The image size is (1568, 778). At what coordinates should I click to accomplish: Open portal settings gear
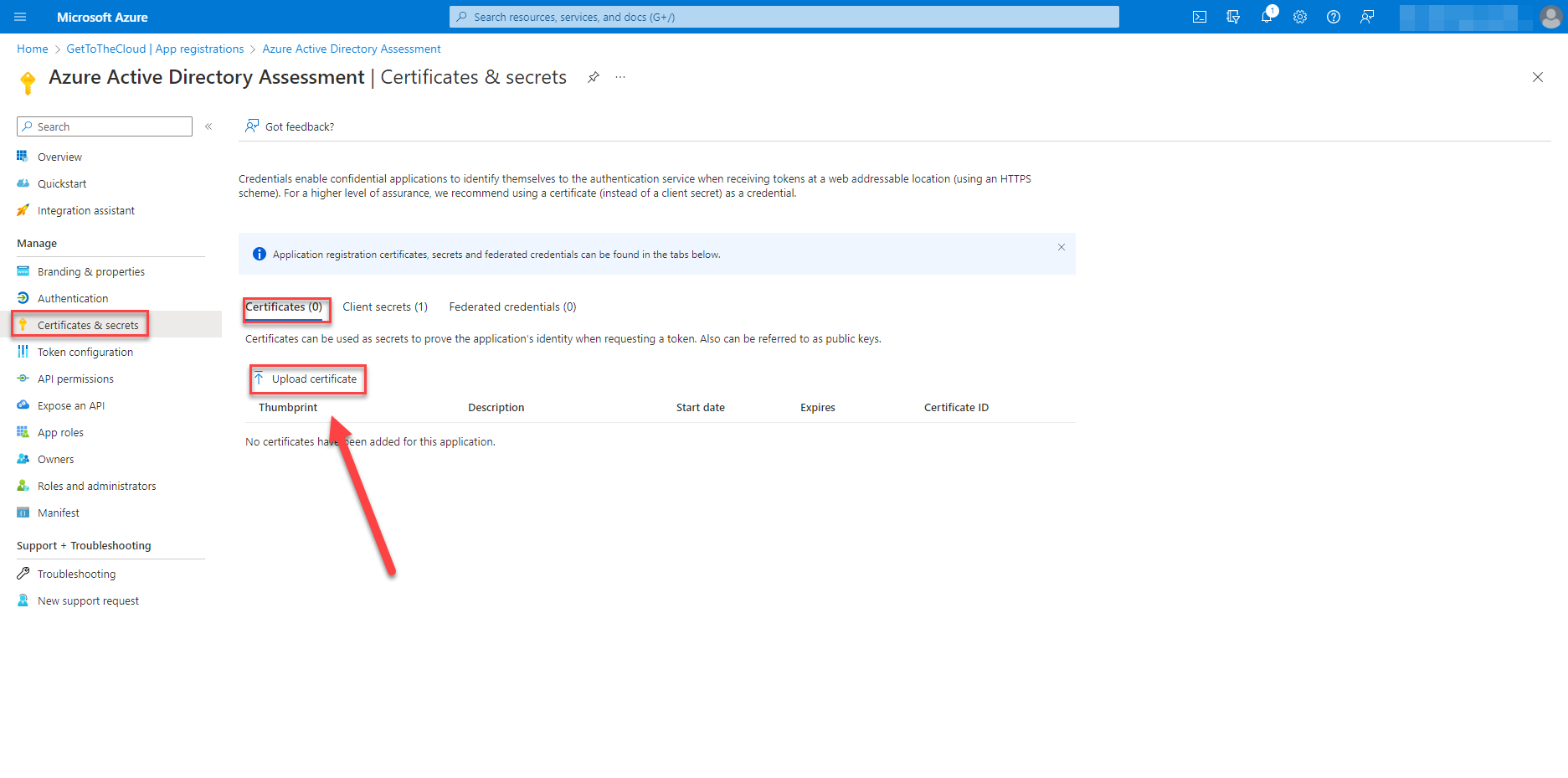1300,17
